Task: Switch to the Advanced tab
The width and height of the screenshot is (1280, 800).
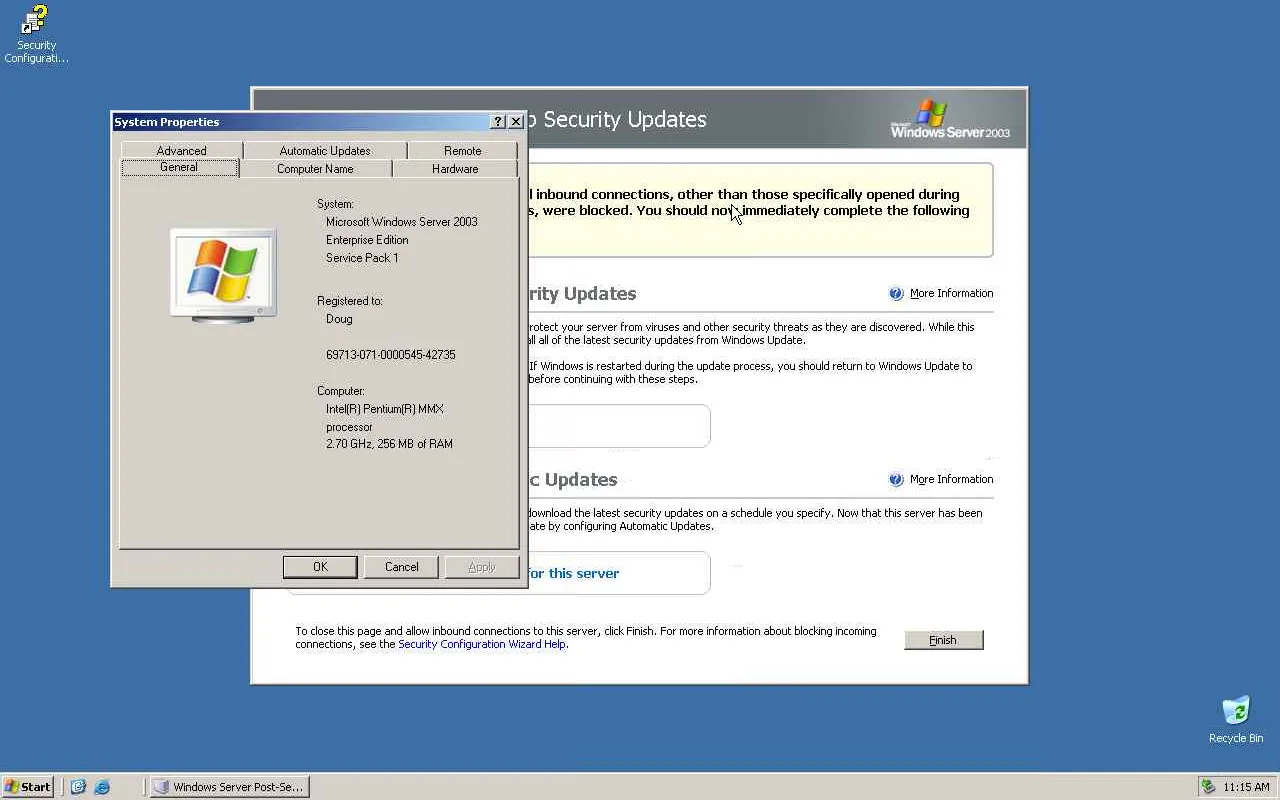Action: [181, 151]
